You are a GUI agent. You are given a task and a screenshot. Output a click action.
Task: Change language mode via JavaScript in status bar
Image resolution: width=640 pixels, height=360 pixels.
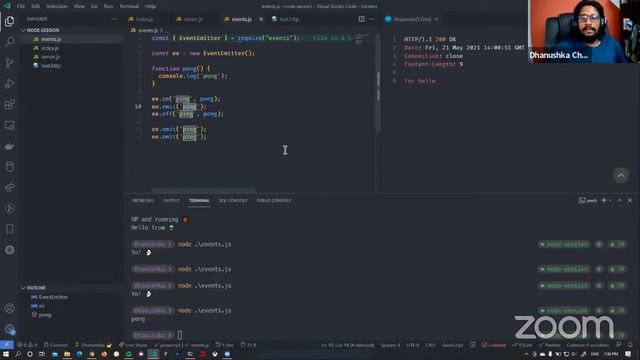point(453,345)
